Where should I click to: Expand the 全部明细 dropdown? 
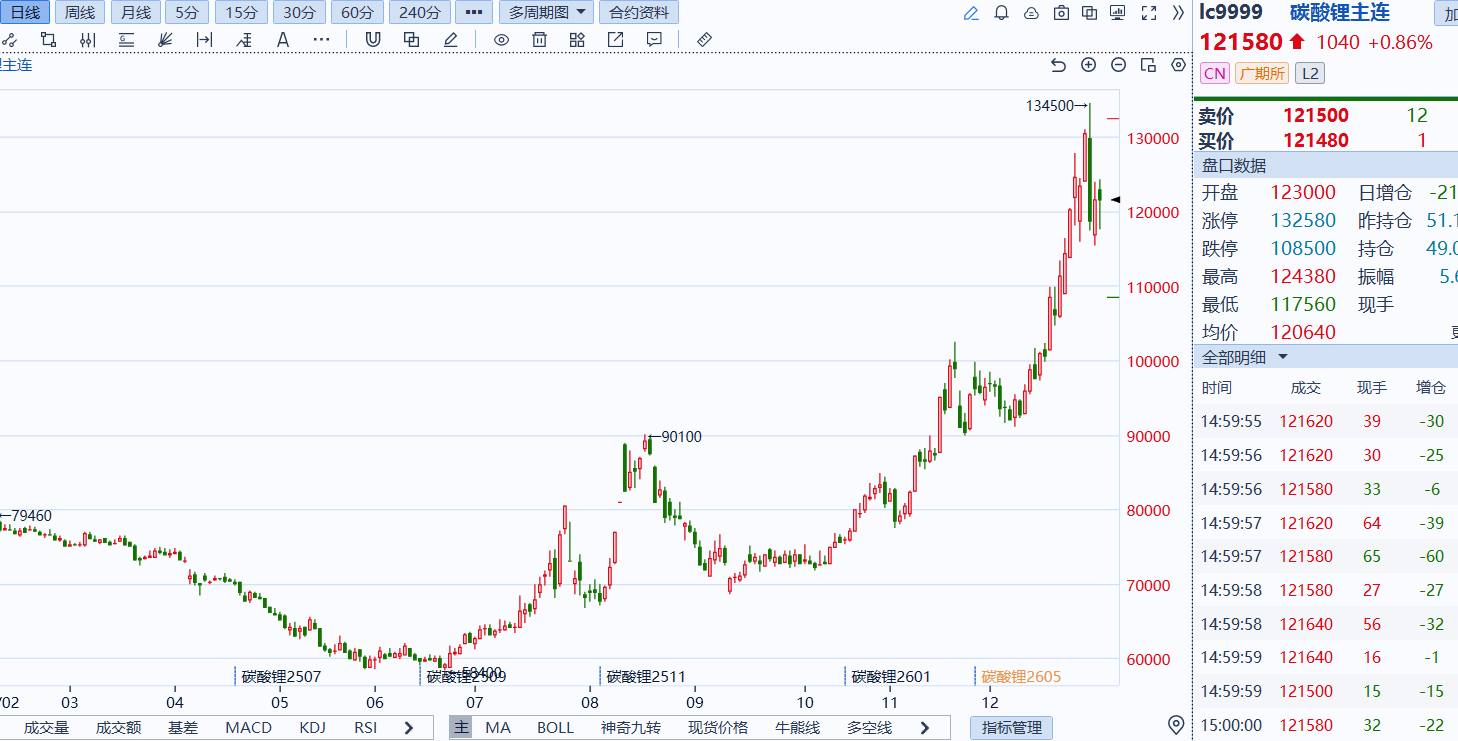(x=1245, y=357)
